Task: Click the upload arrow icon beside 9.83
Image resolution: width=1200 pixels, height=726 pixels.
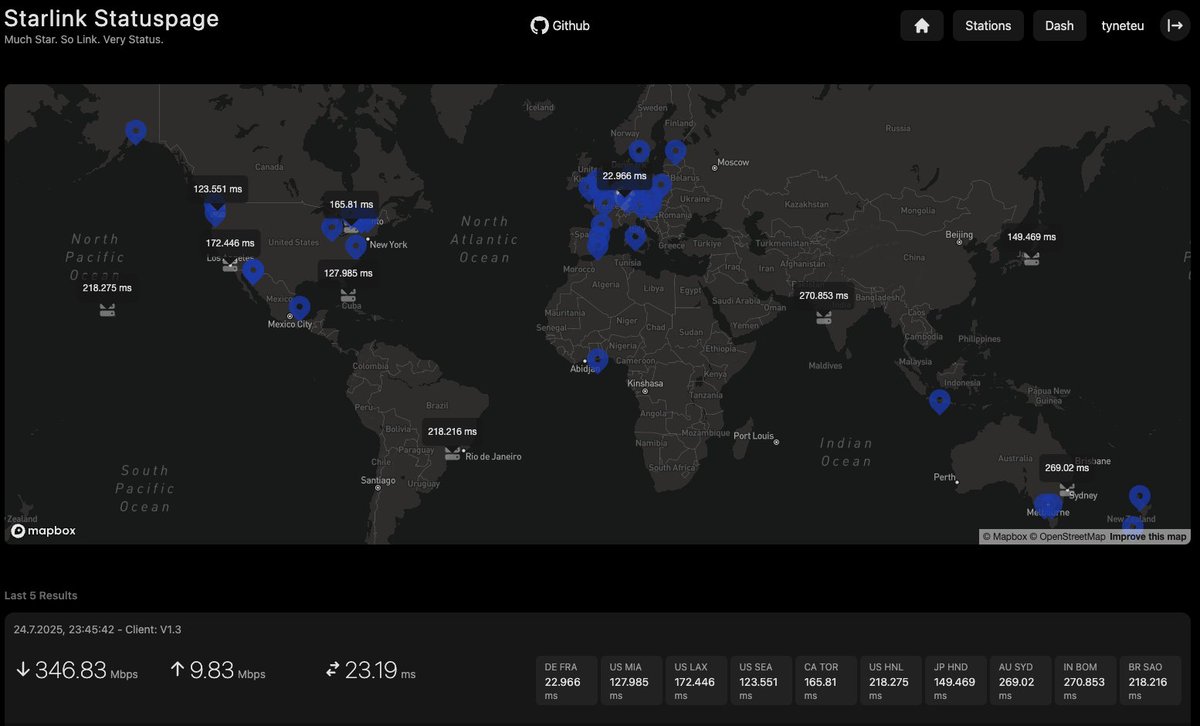Action: pos(177,670)
